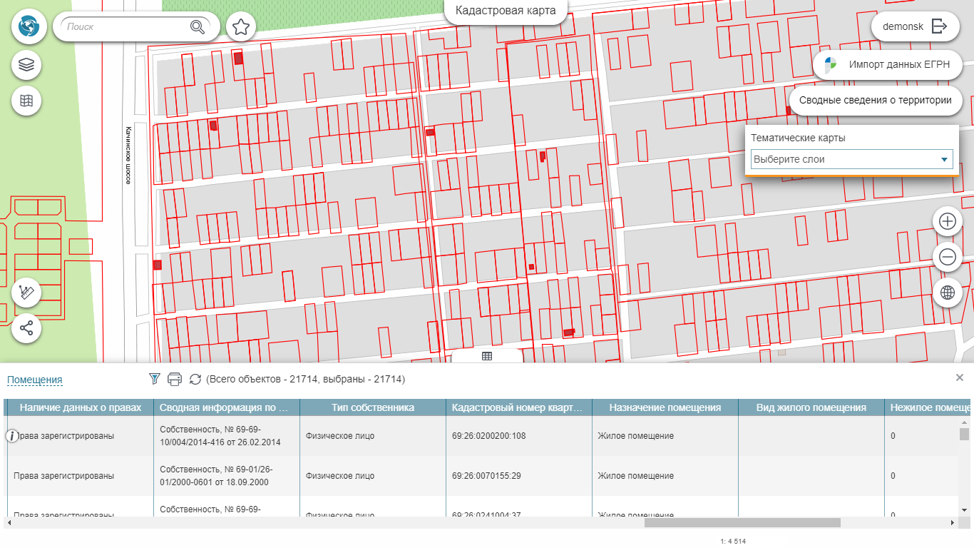Click the table's horizontal scrollbar thumb
The height and width of the screenshot is (548, 974).
coord(742,522)
